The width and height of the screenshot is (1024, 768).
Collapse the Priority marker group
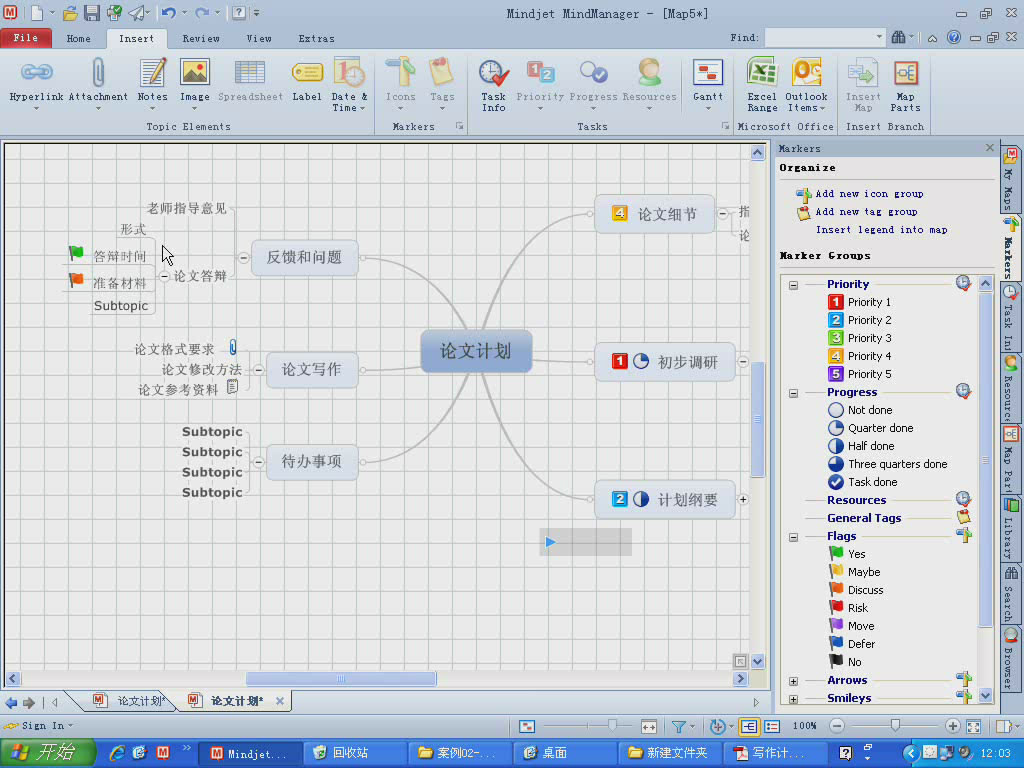pyautogui.click(x=793, y=285)
